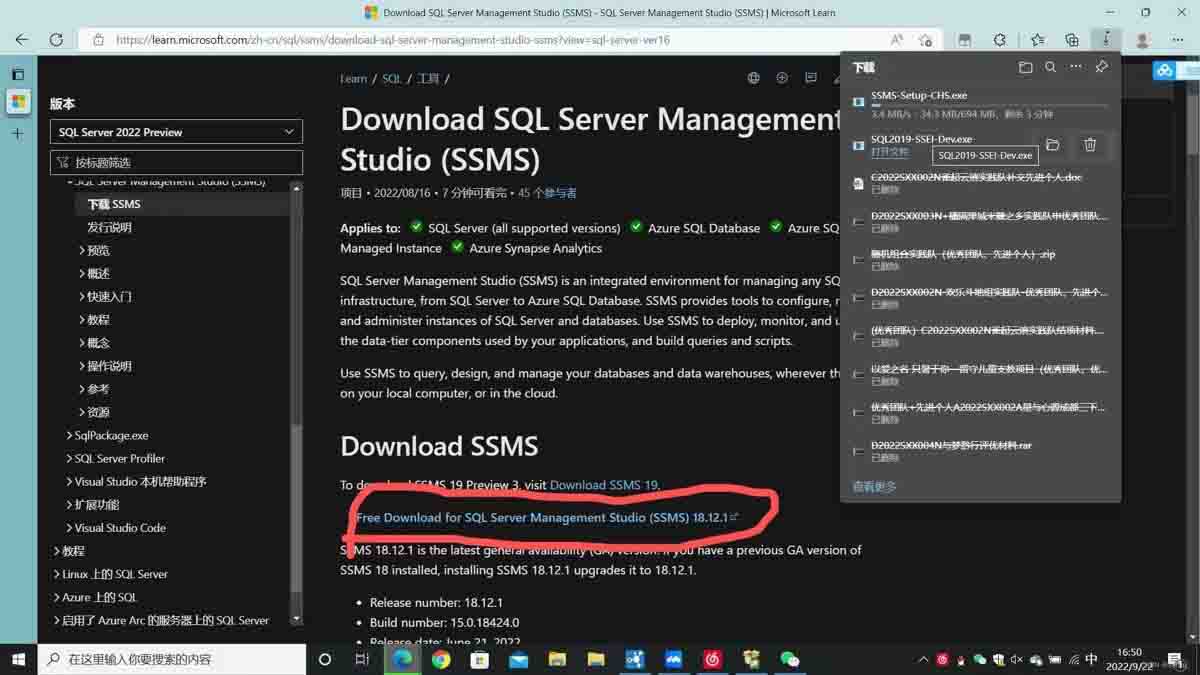The width and height of the screenshot is (1200, 675).
Task: Launch Google Chrome from the taskbar
Action: tap(441, 659)
